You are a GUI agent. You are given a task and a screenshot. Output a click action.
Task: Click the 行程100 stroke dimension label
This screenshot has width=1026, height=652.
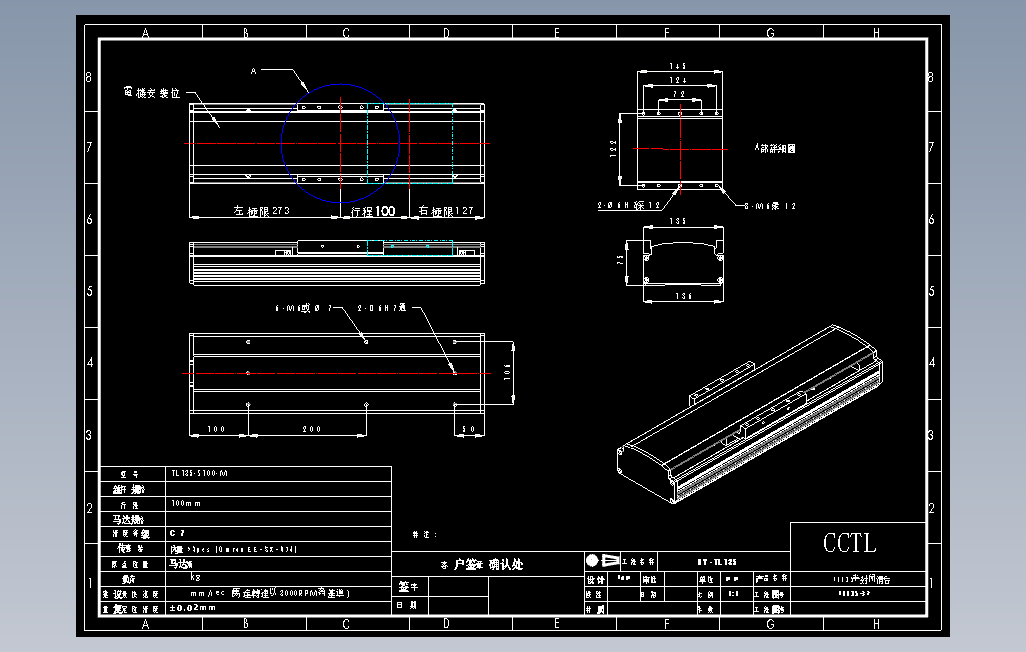373,211
